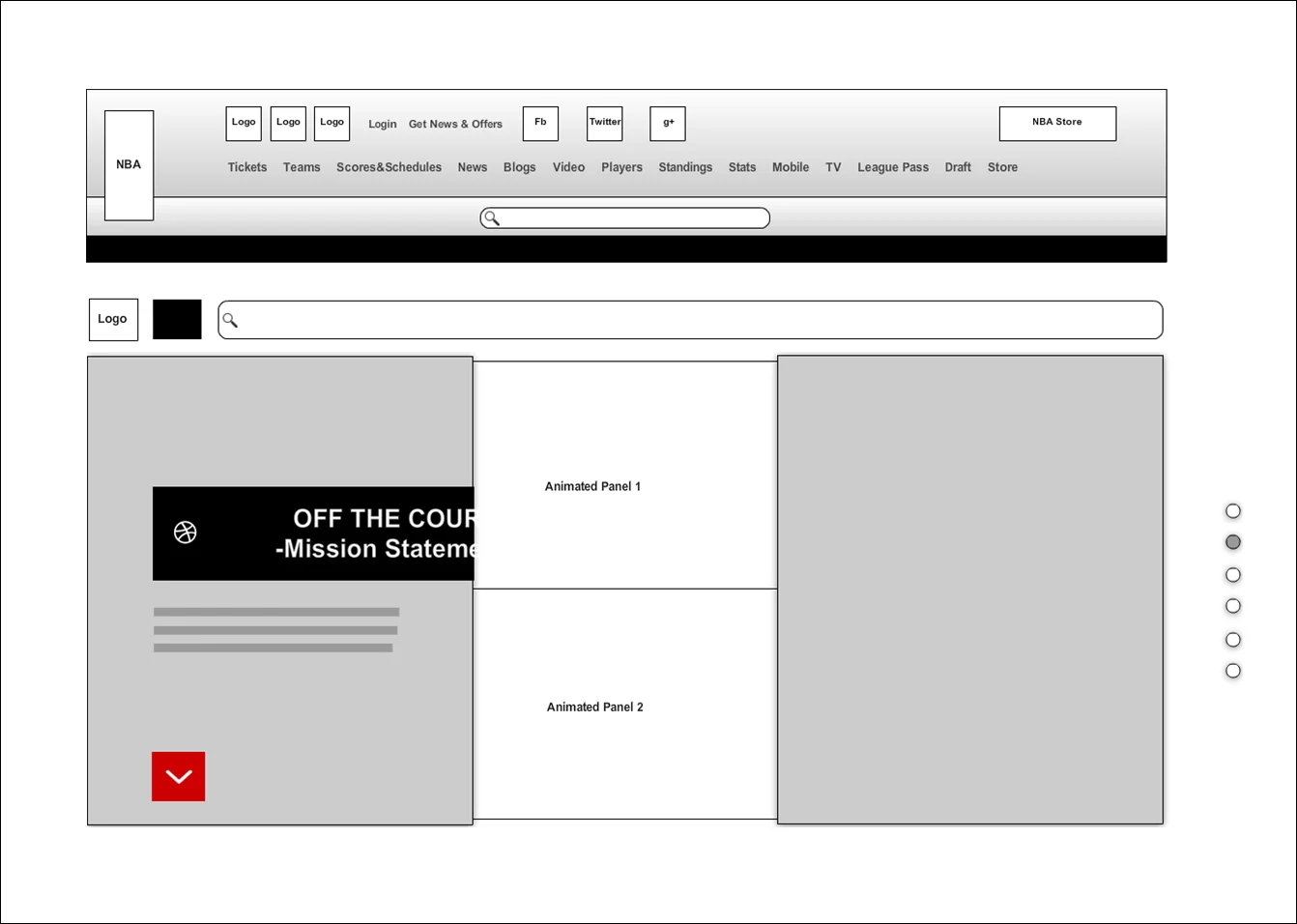Click the Get News & Offers link
The height and width of the screenshot is (924, 1297).
(455, 124)
